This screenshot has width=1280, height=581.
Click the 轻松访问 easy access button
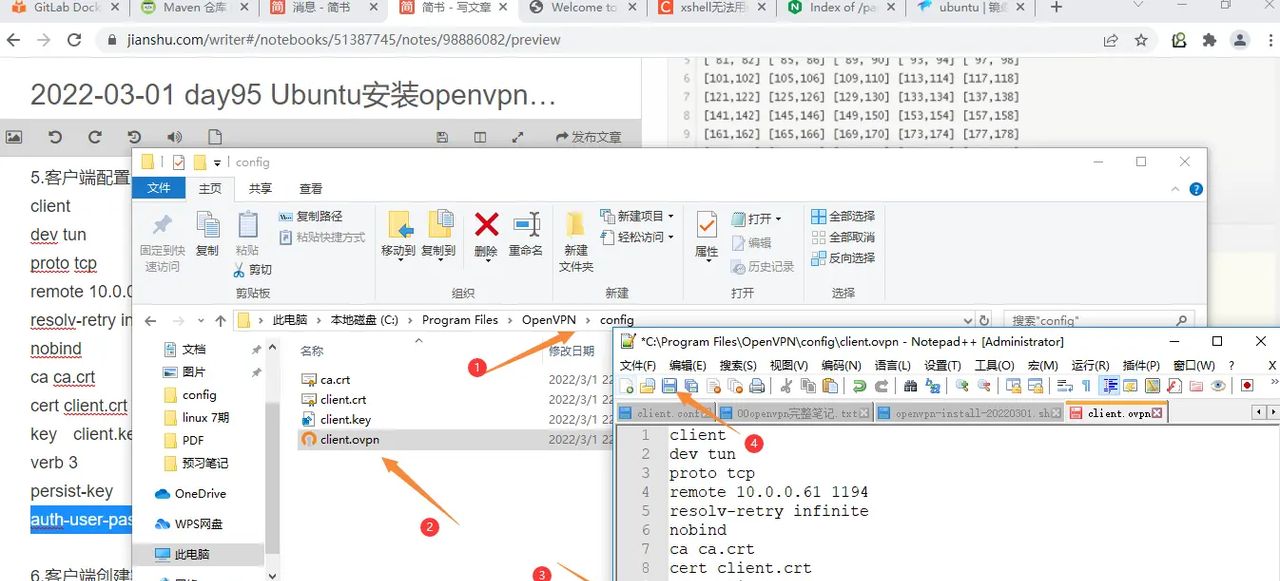click(x=637, y=237)
